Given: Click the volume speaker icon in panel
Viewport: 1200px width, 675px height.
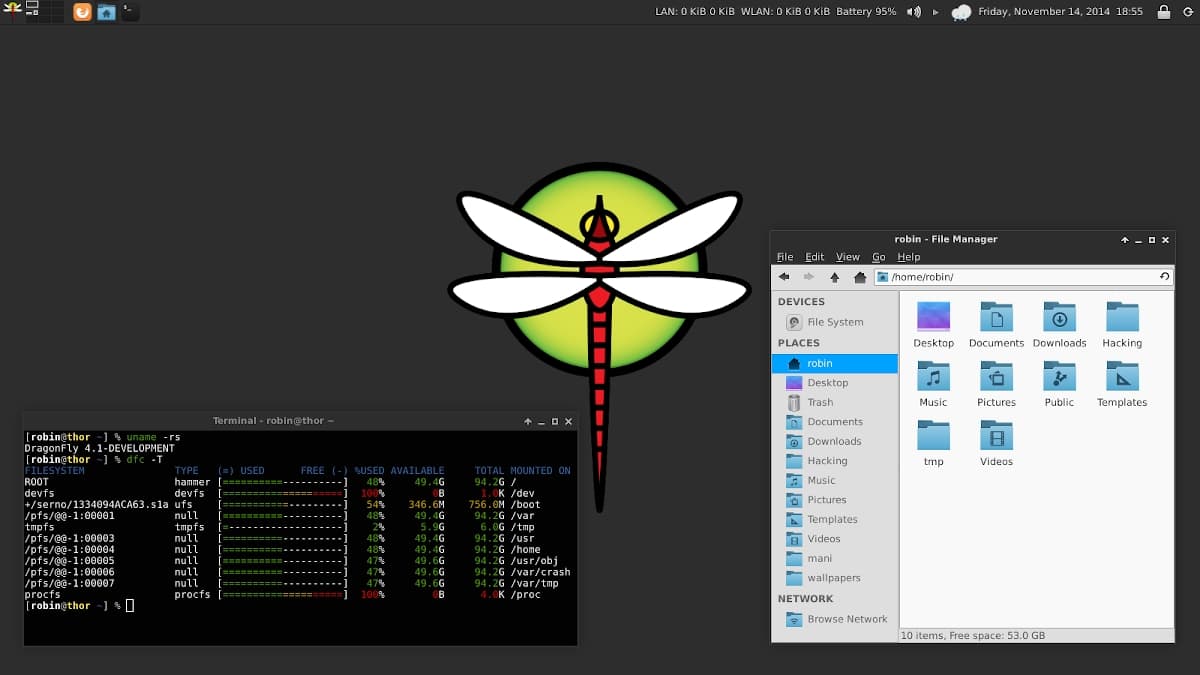Looking at the screenshot, I should pos(913,12).
